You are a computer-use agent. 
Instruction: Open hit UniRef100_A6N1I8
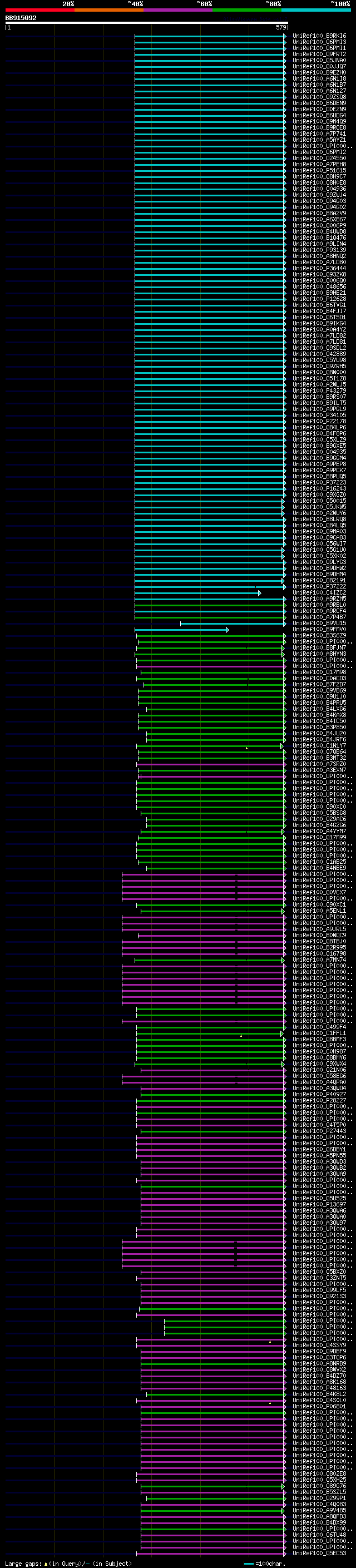coord(319,78)
